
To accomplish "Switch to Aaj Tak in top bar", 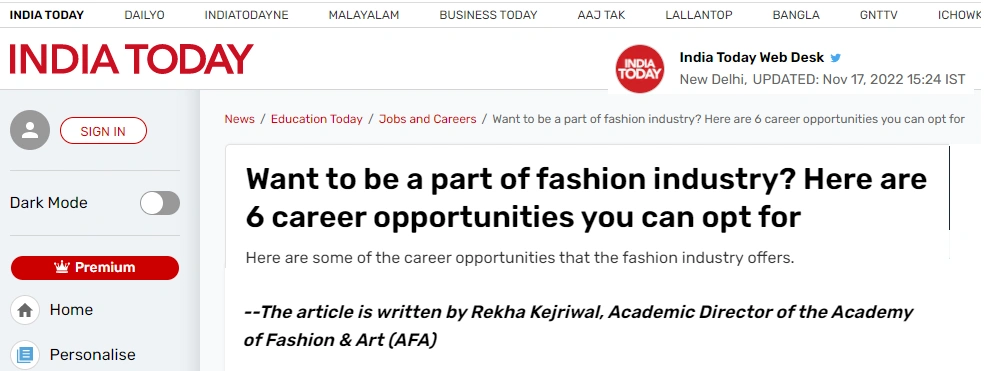I will point(601,15).
